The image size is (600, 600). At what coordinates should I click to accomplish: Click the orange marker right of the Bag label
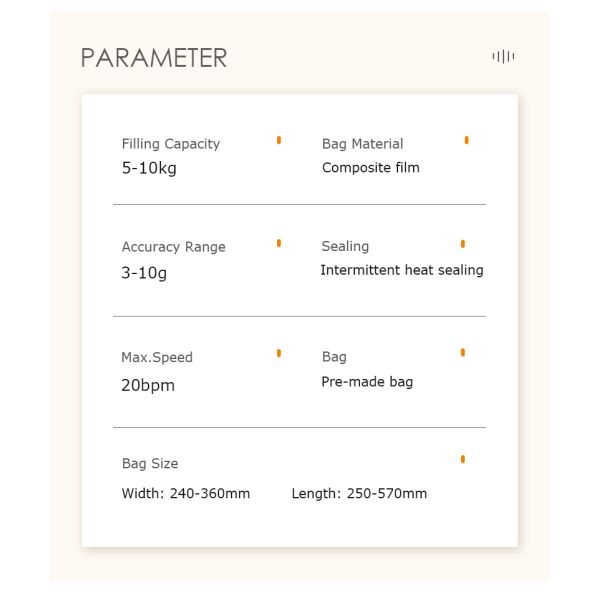[462, 352]
